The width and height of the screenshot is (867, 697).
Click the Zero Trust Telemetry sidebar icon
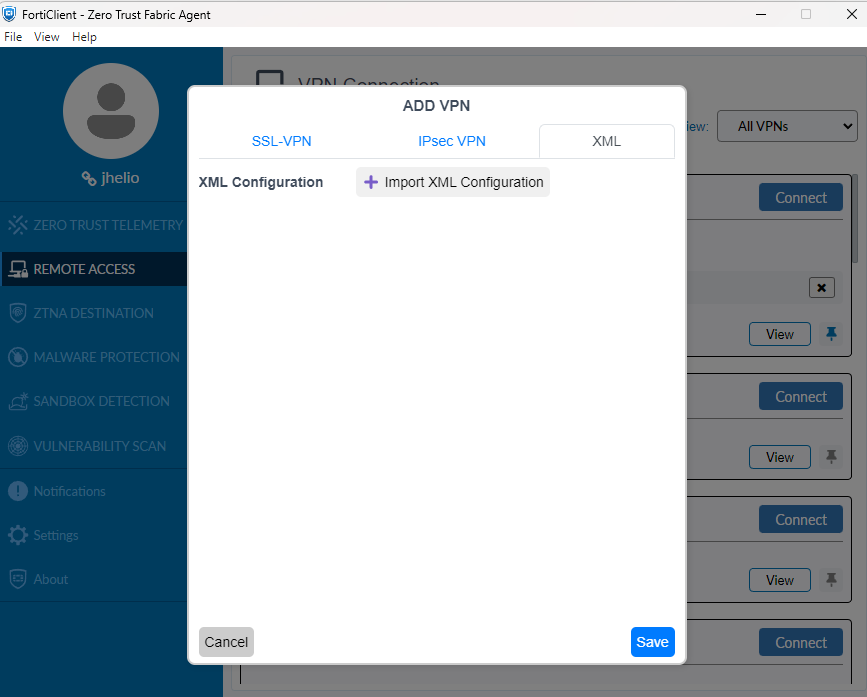click(18, 225)
